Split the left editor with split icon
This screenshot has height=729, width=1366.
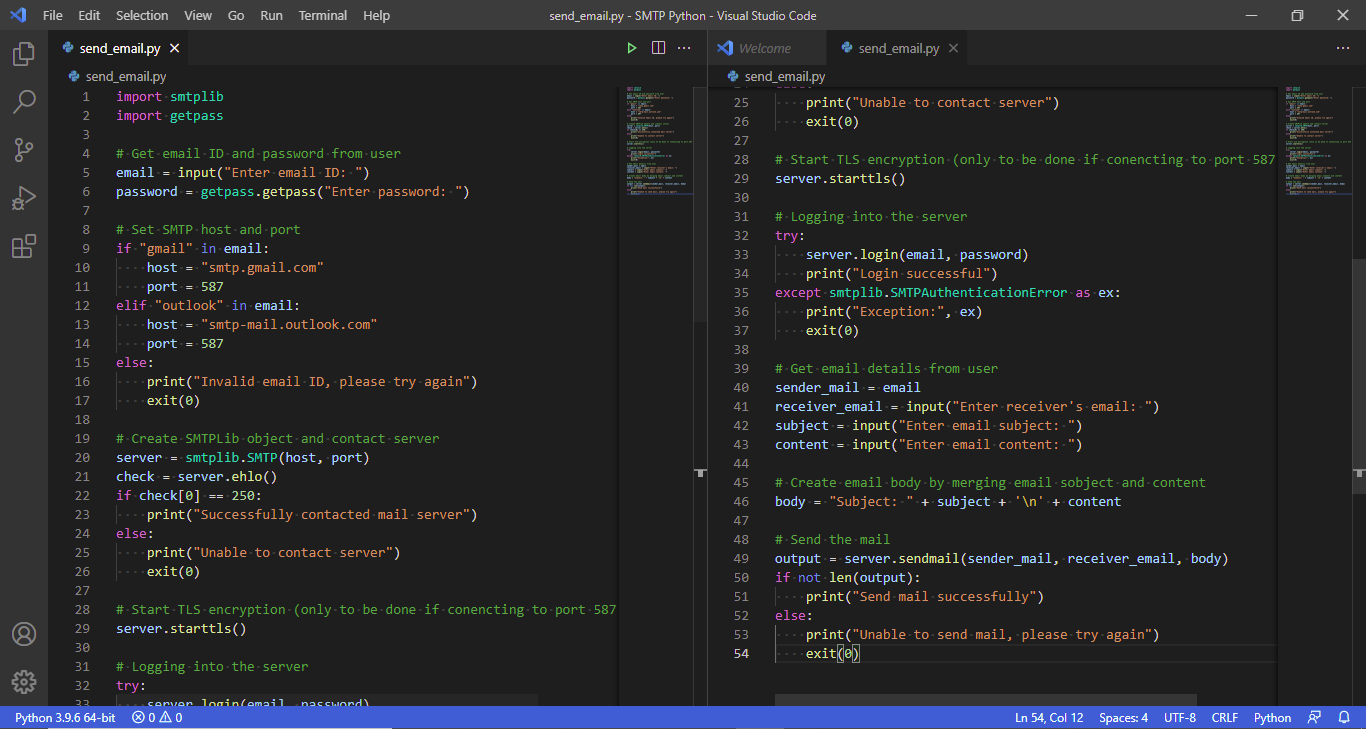coord(658,48)
